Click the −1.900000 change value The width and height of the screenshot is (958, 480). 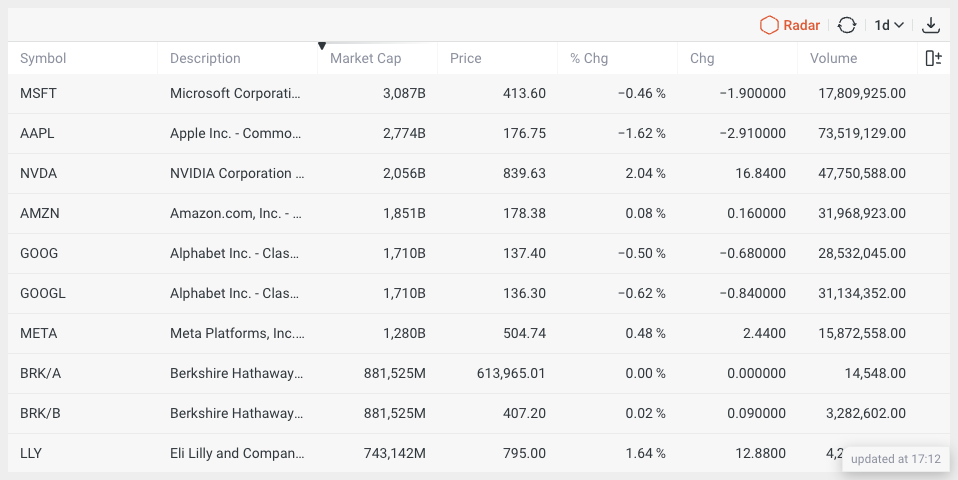coord(752,93)
